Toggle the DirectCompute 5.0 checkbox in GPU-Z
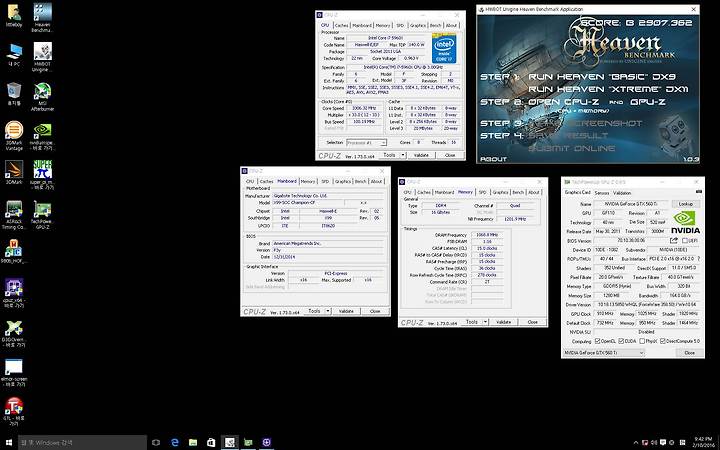This screenshot has height=450, width=720. [664, 341]
